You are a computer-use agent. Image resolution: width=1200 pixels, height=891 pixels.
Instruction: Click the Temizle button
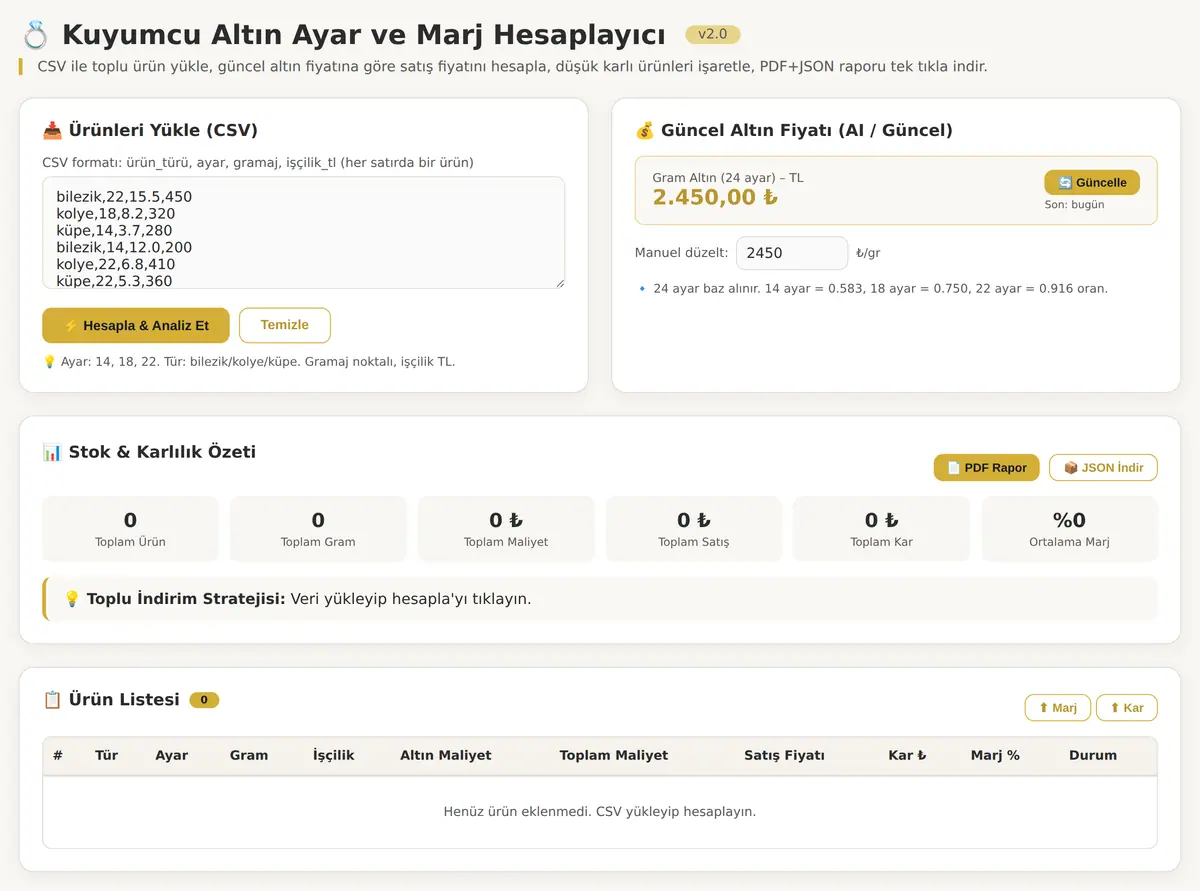tap(285, 325)
